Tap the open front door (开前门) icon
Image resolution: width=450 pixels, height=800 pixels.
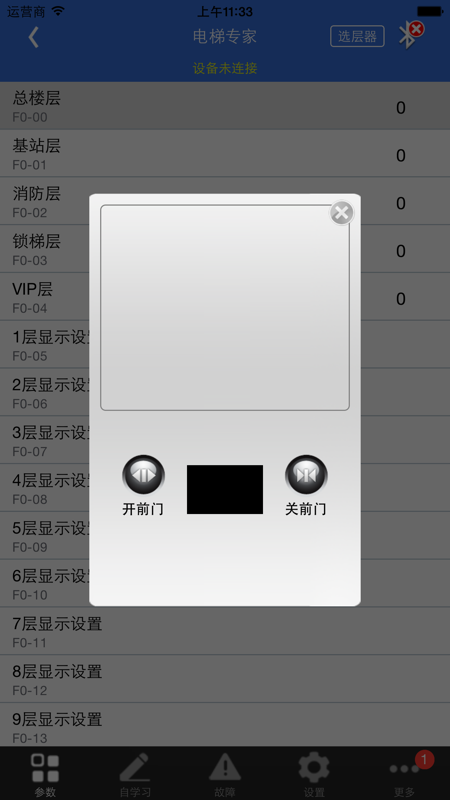pos(143,474)
